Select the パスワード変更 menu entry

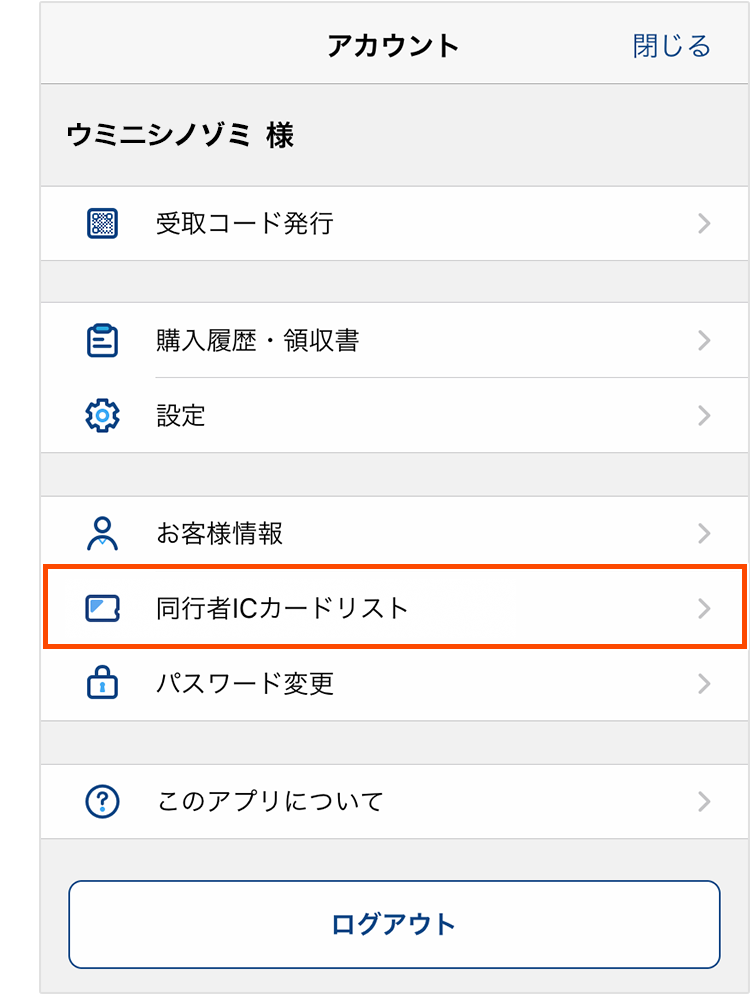[245, 684]
